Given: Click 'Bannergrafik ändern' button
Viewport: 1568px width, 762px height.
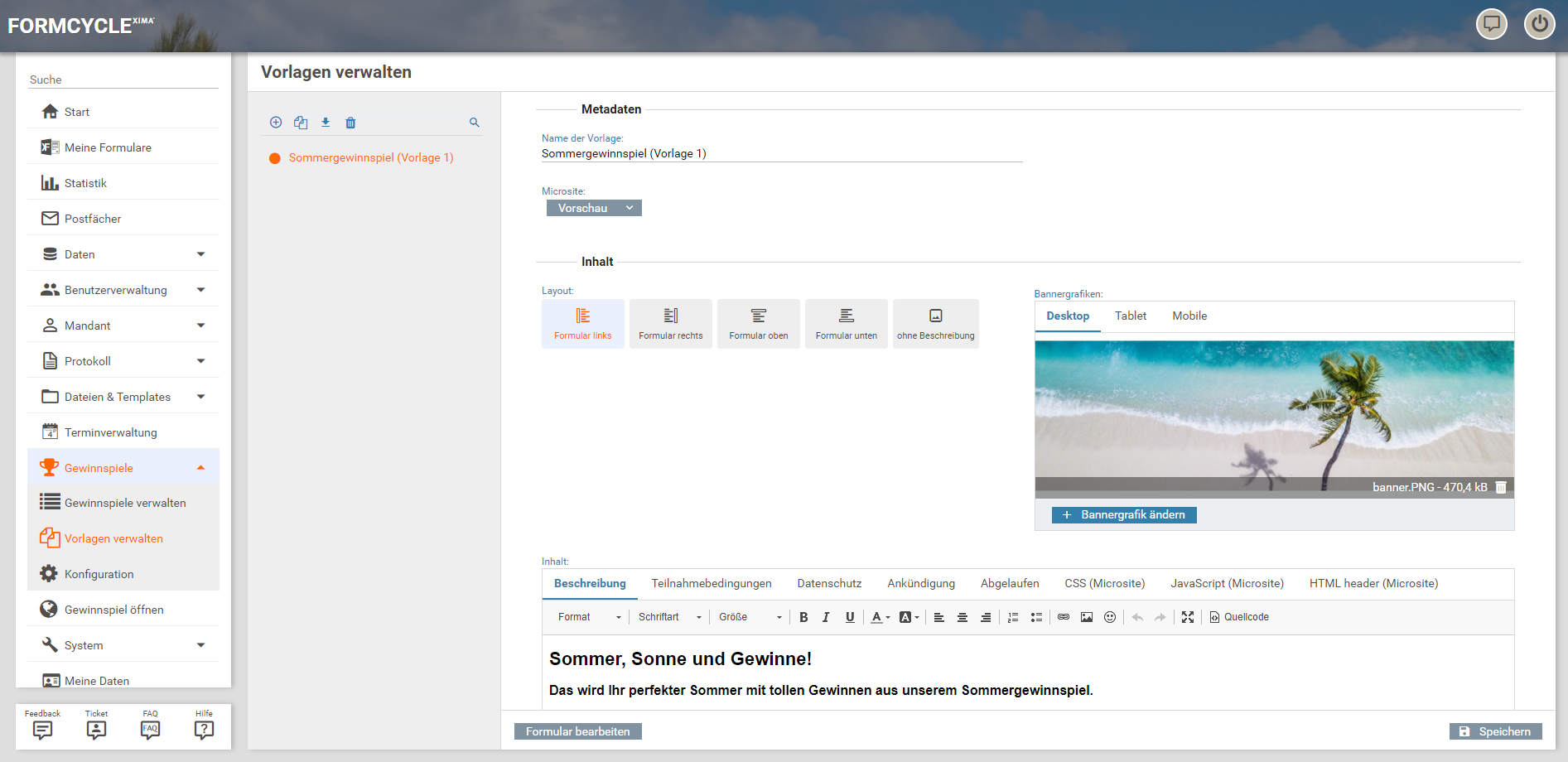Looking at the screenshot, I should pyautogui.click(x=1124, y=515).
